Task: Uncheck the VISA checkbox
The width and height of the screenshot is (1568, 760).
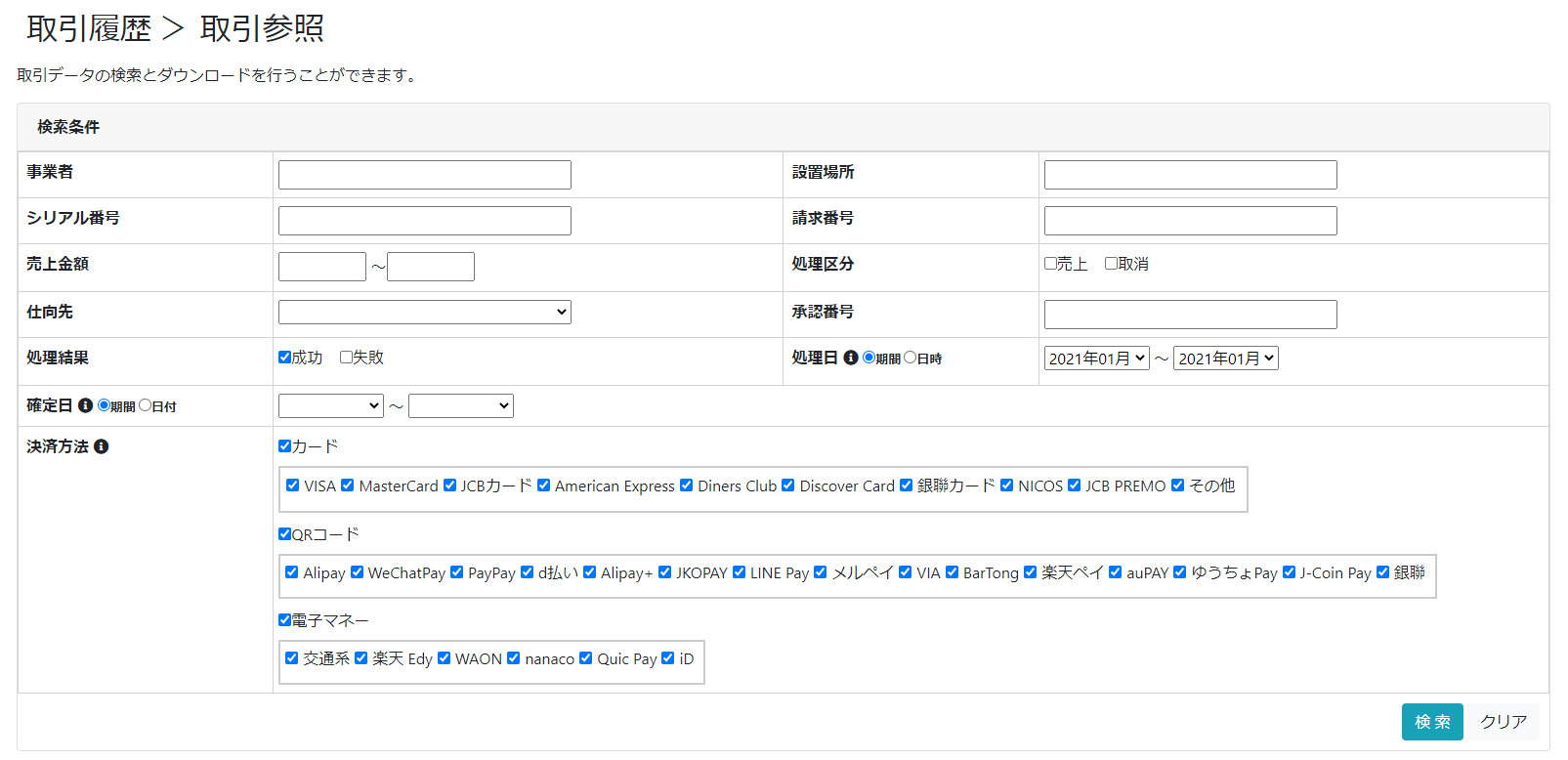Action: [292, 486]
